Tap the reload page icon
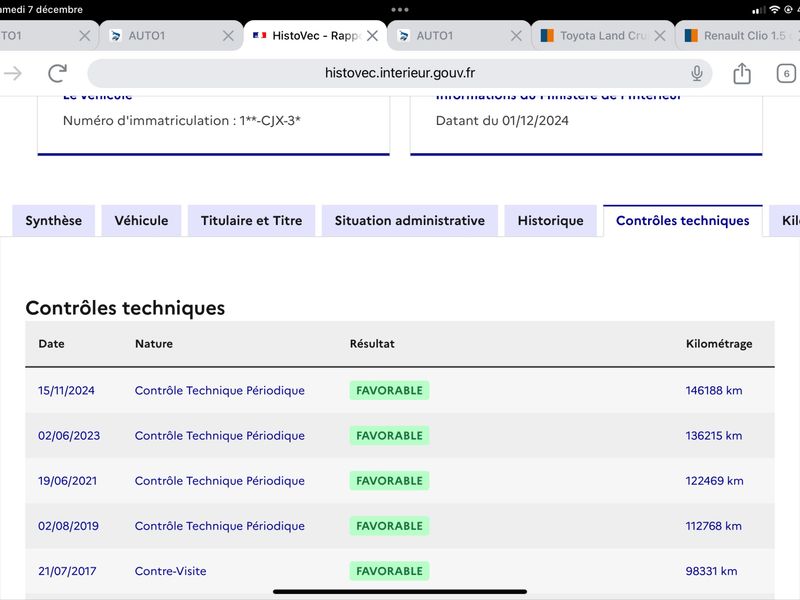 (58, 73)
